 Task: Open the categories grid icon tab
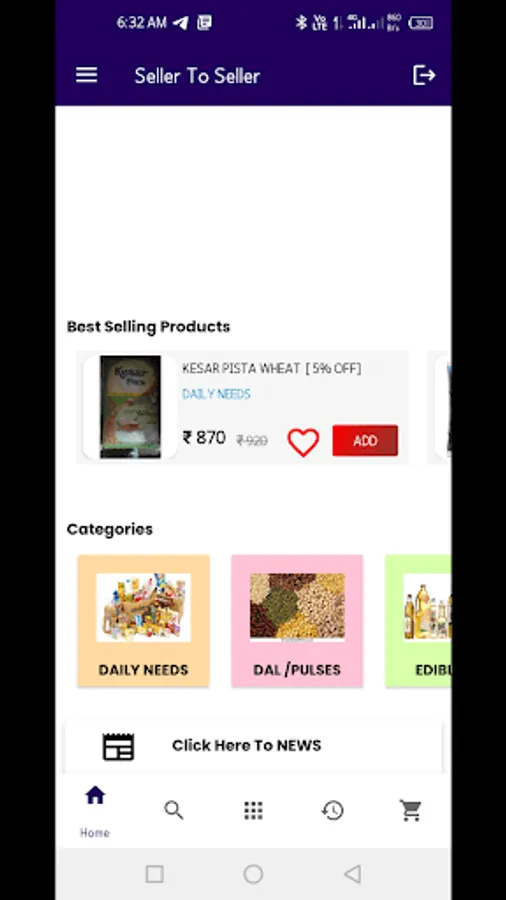(253, 810)
